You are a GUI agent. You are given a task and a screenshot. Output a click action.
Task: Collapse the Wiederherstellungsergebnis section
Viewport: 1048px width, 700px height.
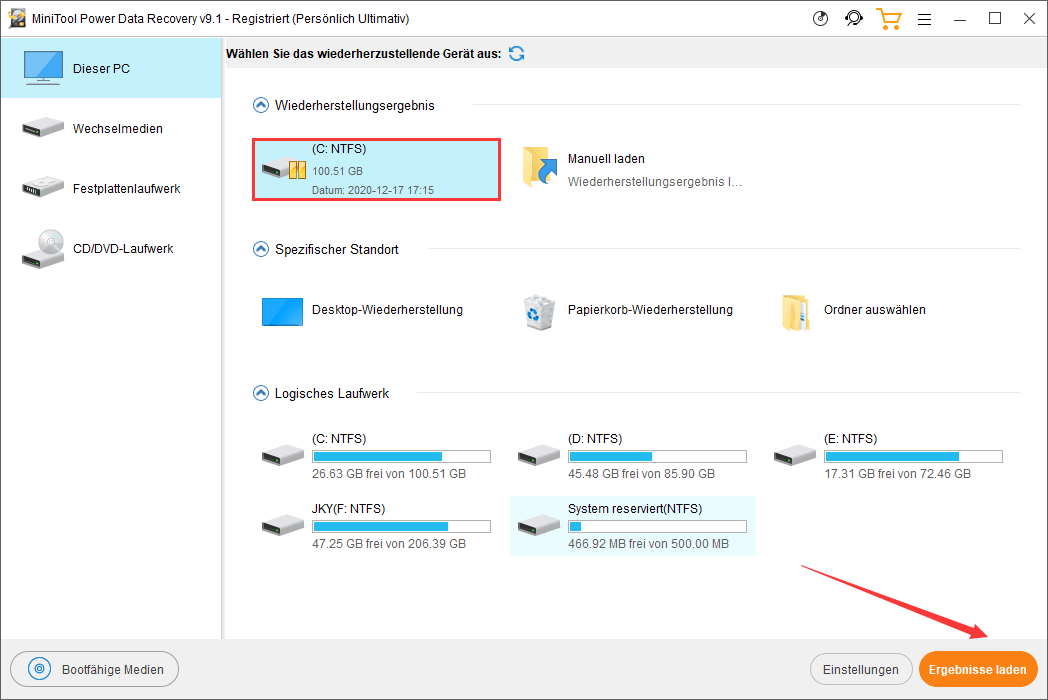click(261, 105)
